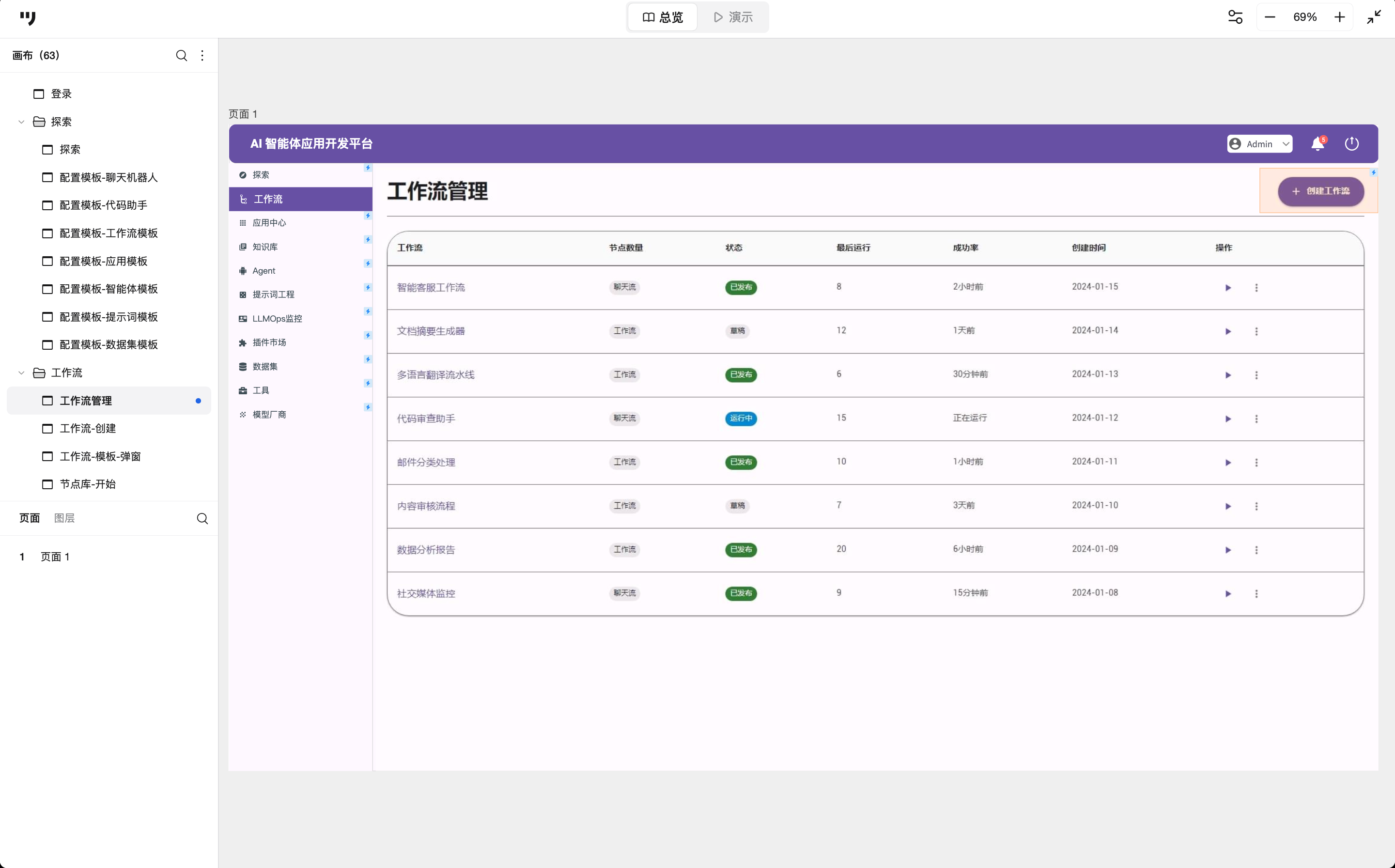Collapse the 工作流 folder in canvas tree
The width and height of the screenshot is (1395, 868).
click(21, 372)
